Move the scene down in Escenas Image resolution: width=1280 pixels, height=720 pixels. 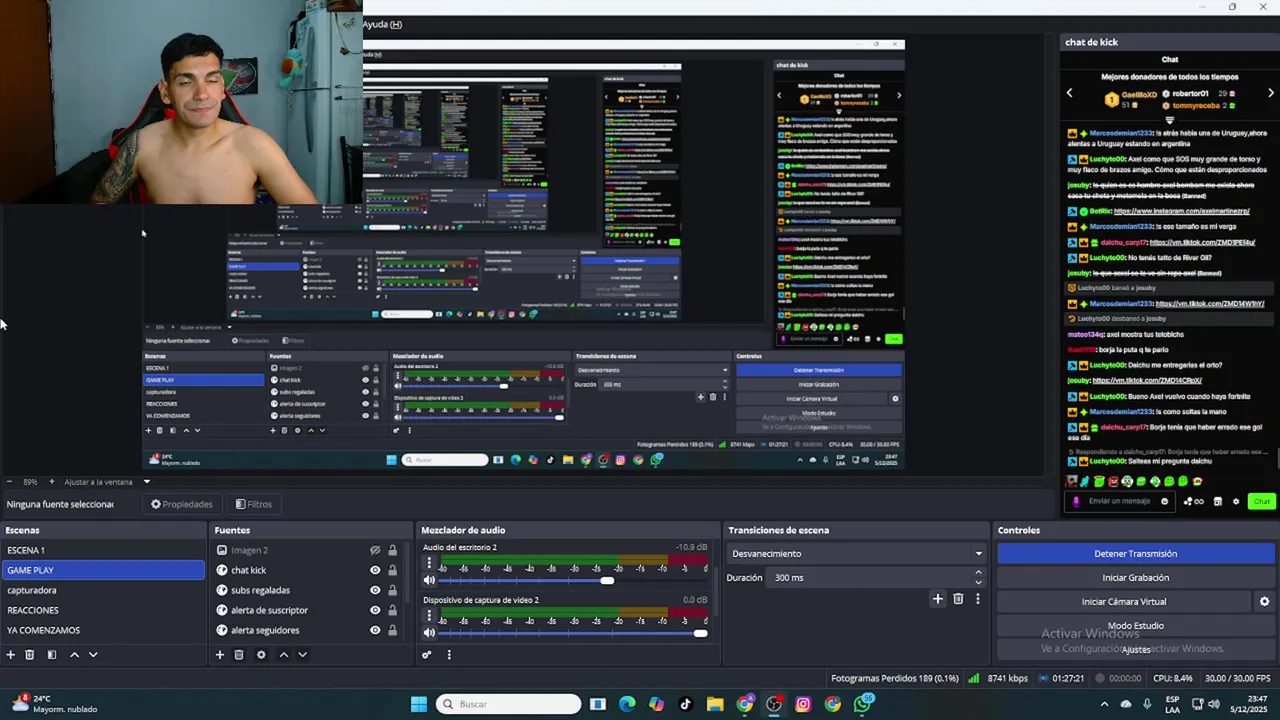pyautogui.click(x=93, y=655)
